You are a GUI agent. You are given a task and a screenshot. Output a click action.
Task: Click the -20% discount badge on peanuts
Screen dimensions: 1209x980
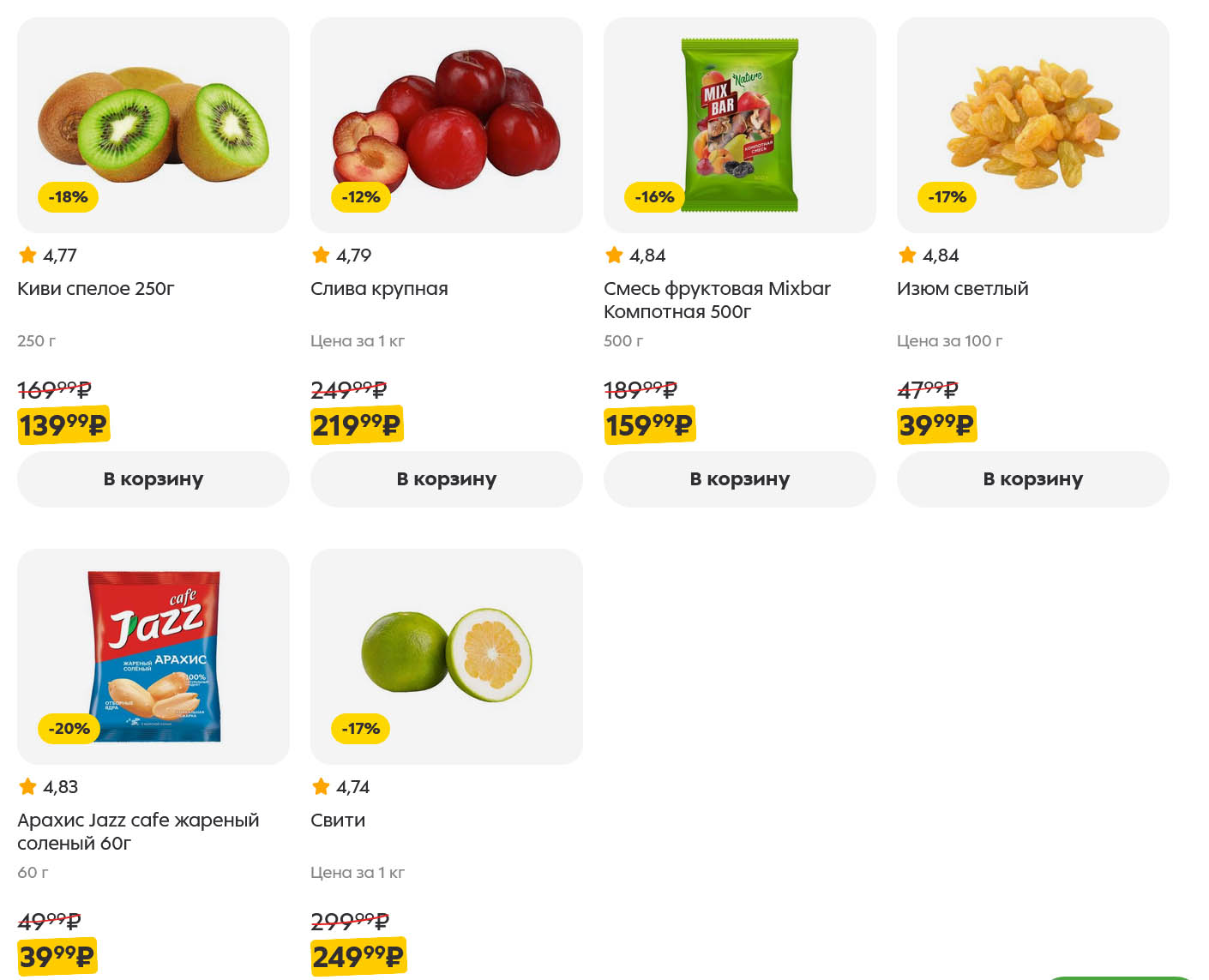pyautogui.click(x=69, y=729)
